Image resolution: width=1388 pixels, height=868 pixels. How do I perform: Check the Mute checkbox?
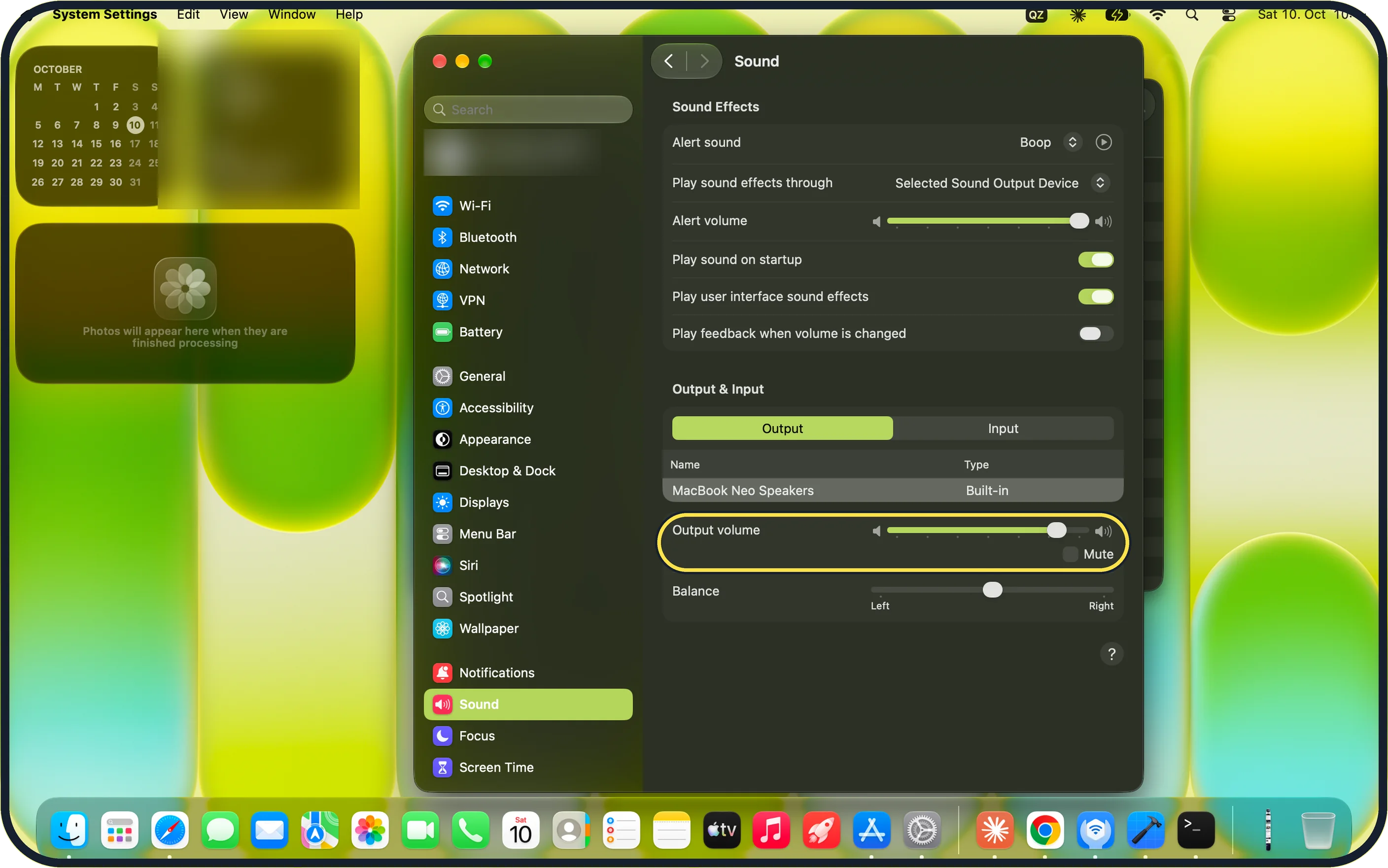(1070, 554)
